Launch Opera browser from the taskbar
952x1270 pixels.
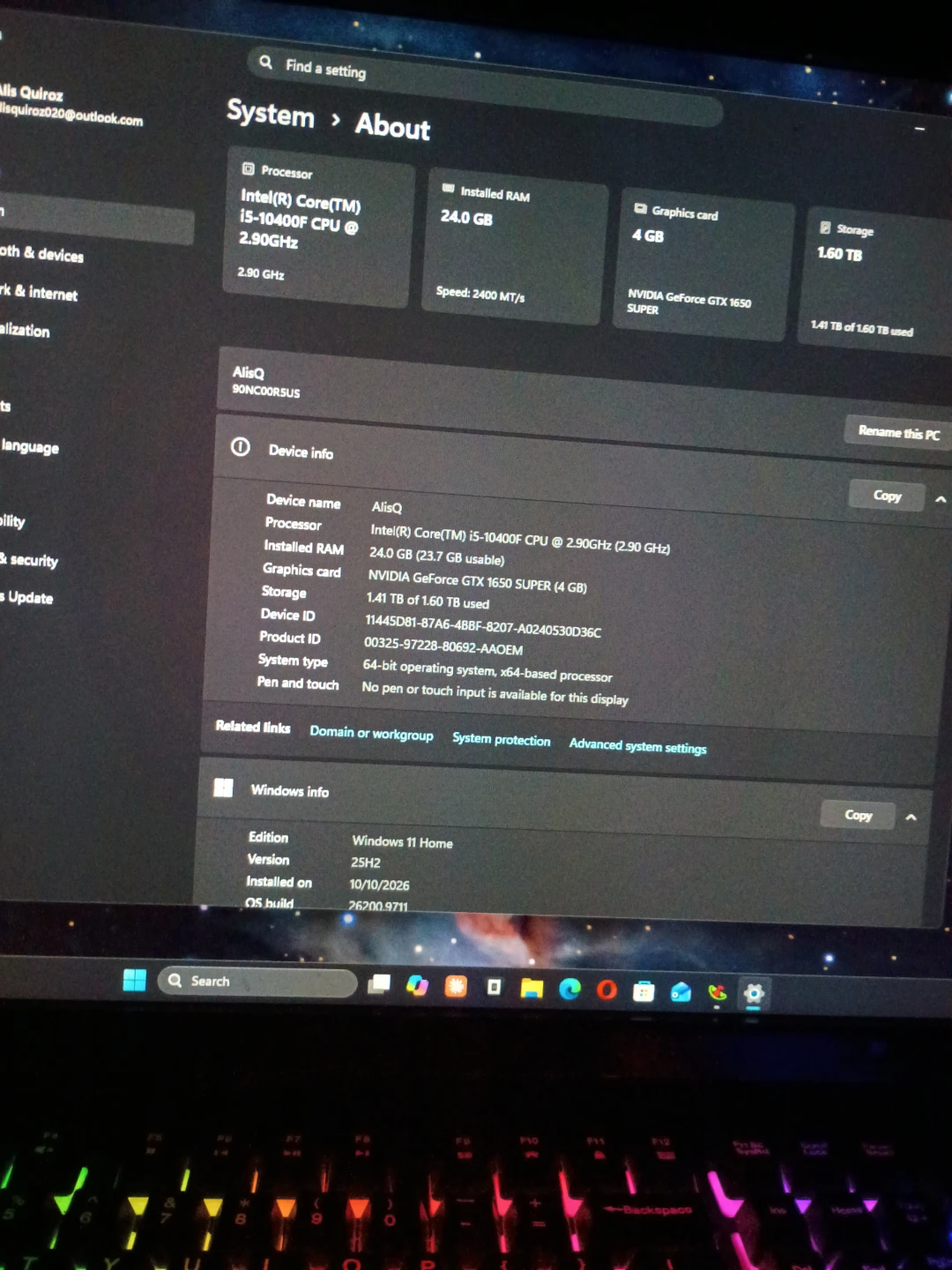point(606,990)
